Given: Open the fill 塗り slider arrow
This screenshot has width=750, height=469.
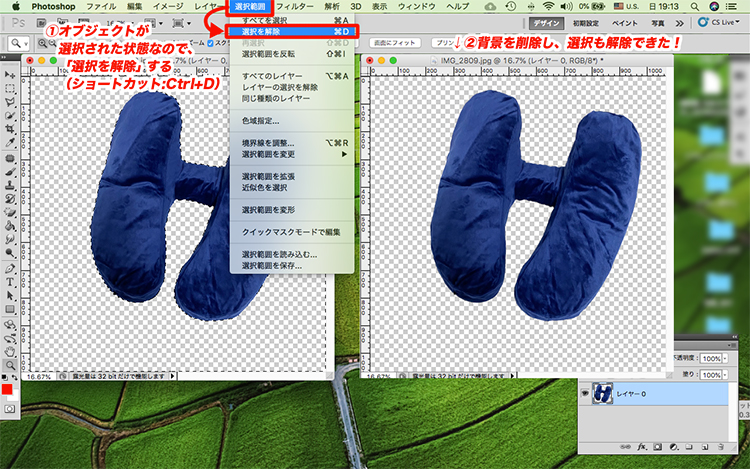Looking at the screenshot, I should [x=726, y=375].
